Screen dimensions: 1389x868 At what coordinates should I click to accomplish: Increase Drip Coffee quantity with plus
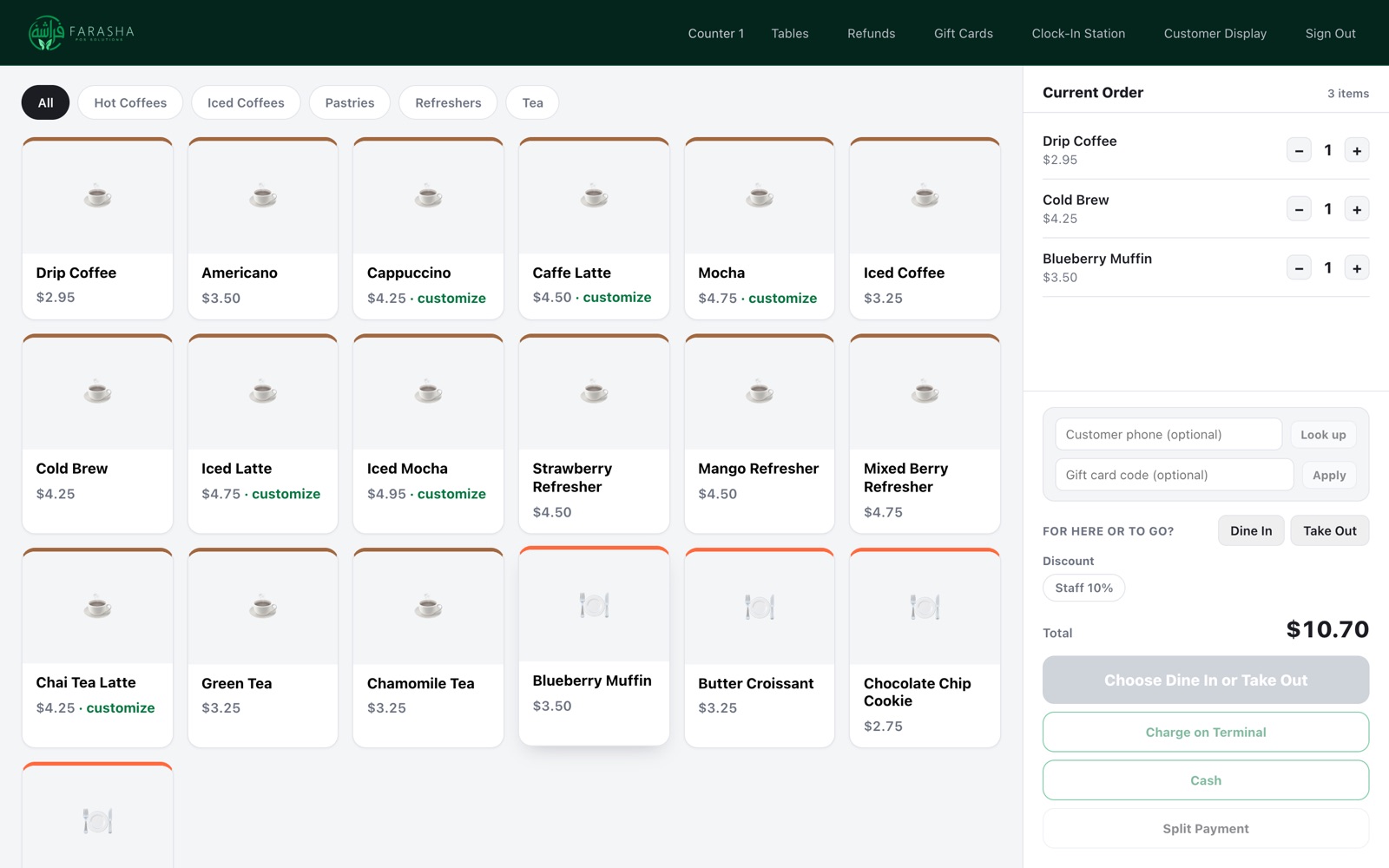click(1357, 150)
